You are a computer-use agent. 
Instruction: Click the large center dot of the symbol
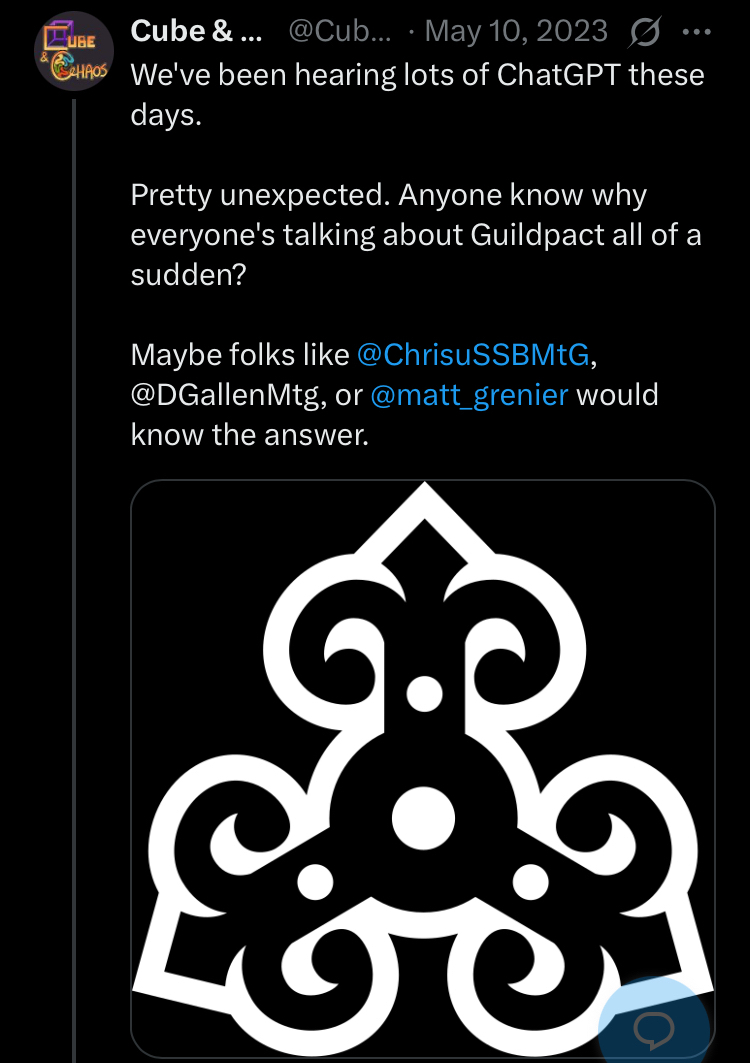[x=423, y=820]
